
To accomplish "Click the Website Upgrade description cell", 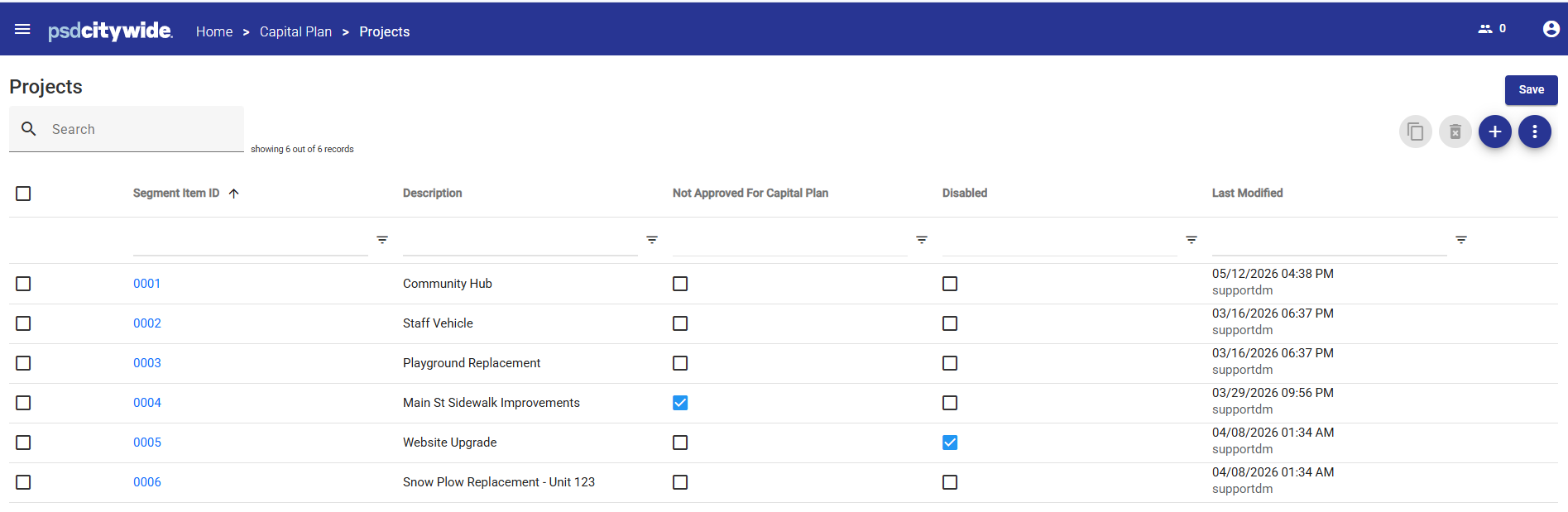I will tap(450, 443).
